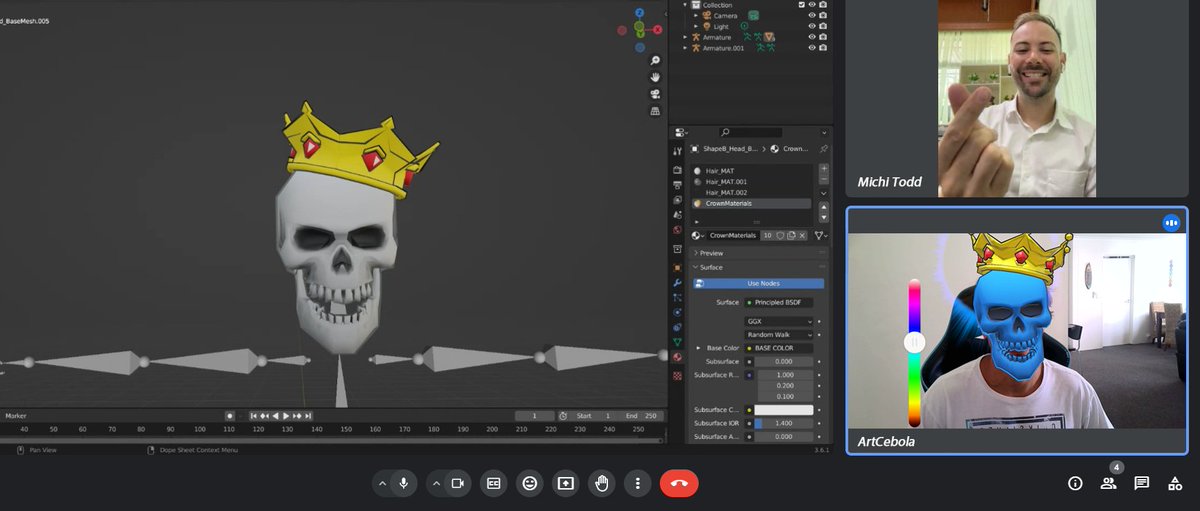Select the Hair_MAT material slot
The width and height of the screenshot is (1200, 511).
pos(750,171)
